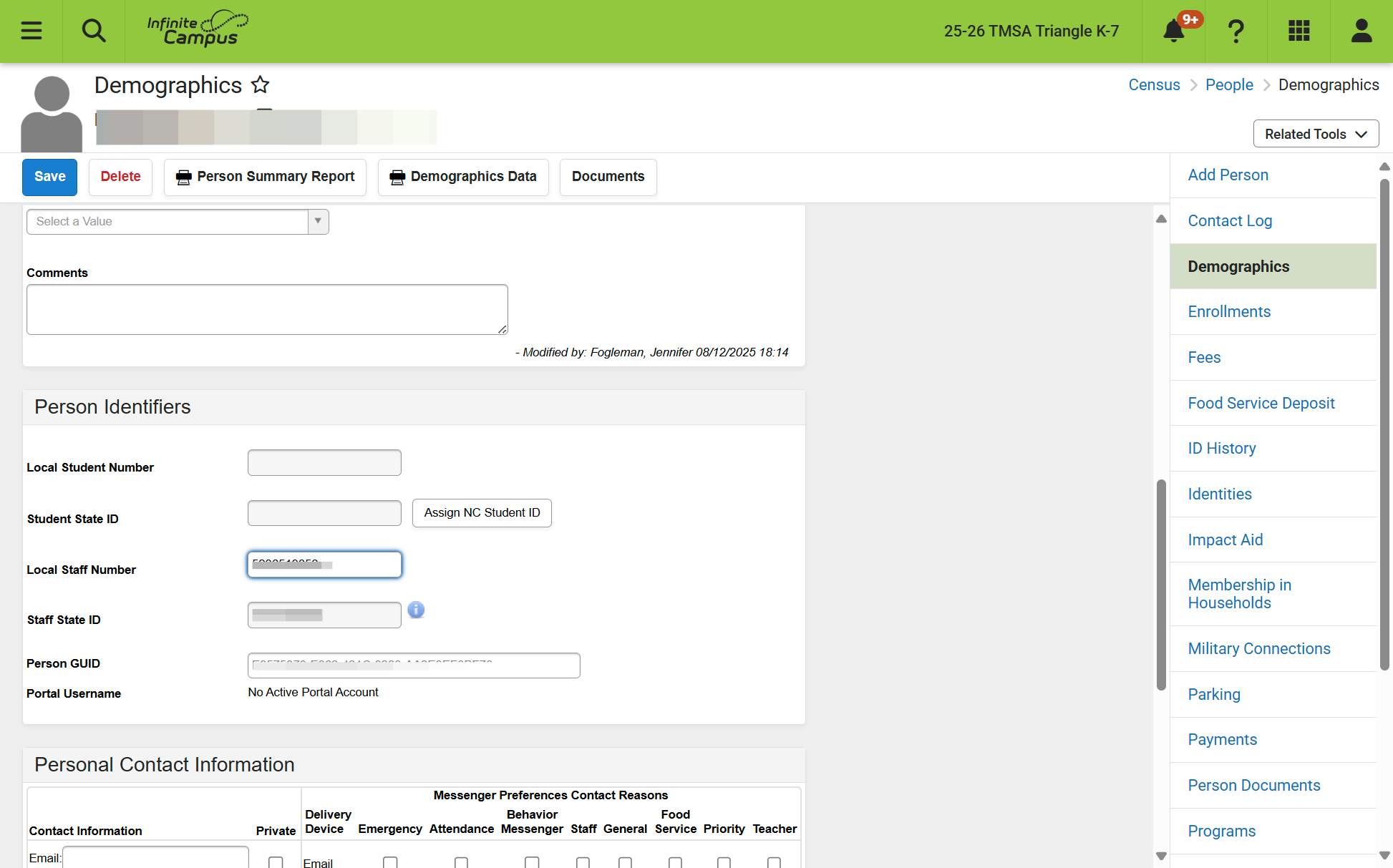Open Food Service Deposit menu item
The height and width of the screenshot is (868, 1393).
tap(1261, 404)
